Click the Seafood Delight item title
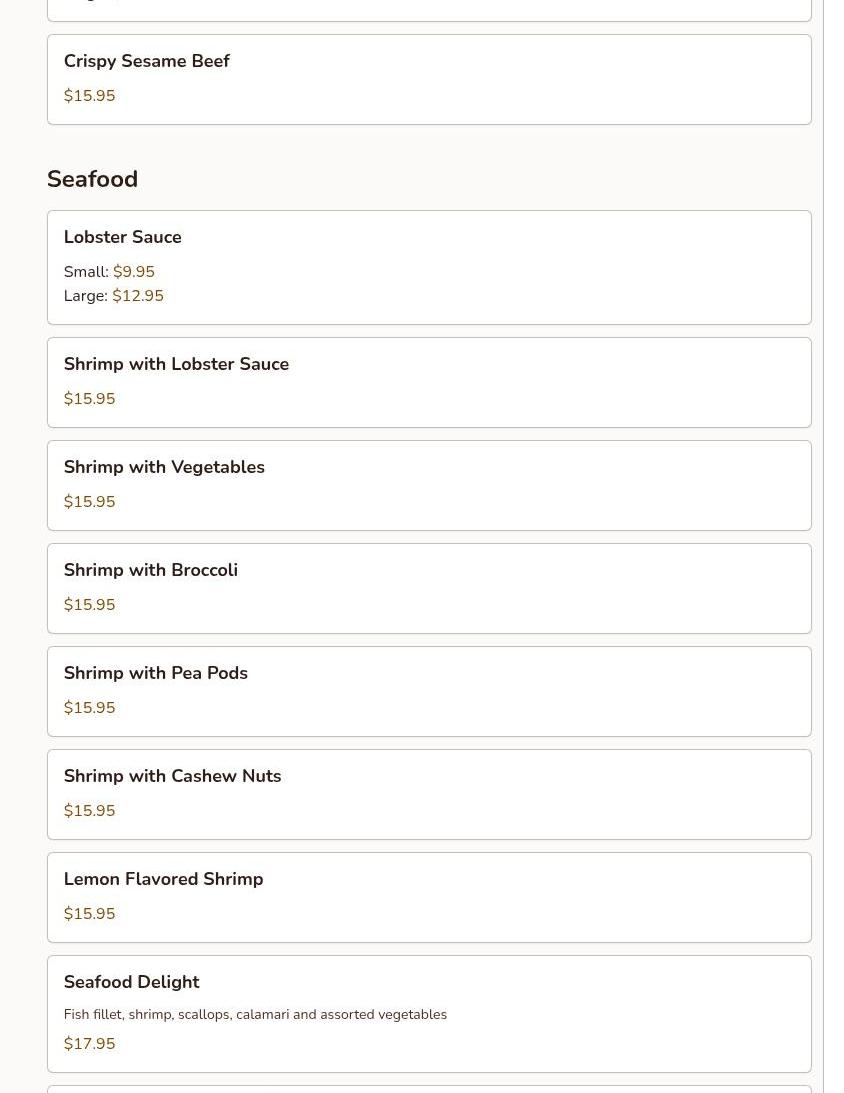 (x=131, y=982)
